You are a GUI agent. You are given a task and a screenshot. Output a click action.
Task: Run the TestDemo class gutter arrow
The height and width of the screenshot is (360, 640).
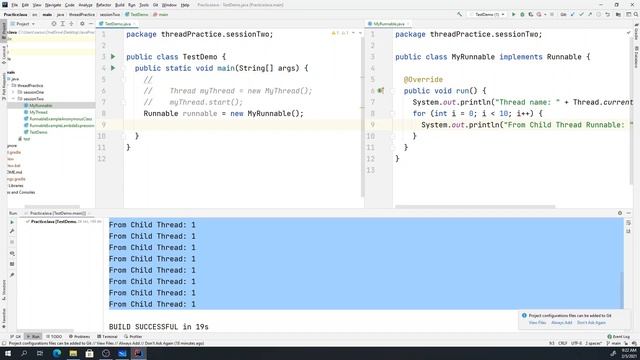tap(113, 56)
